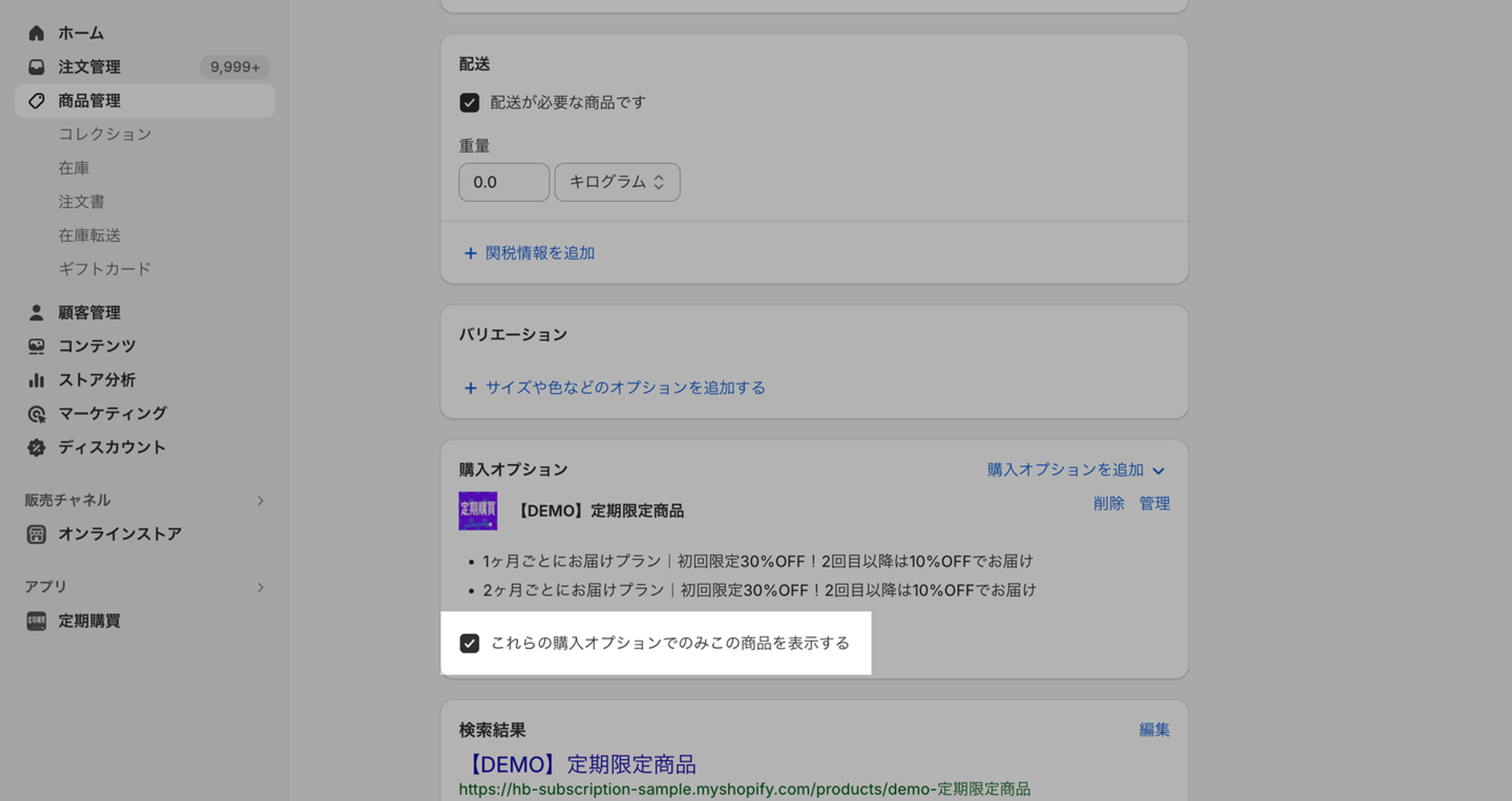This screenshot has height=801, width=1512.
Task: Select ギフトカード in the sidebar submenu
Action: coord(105,269)
